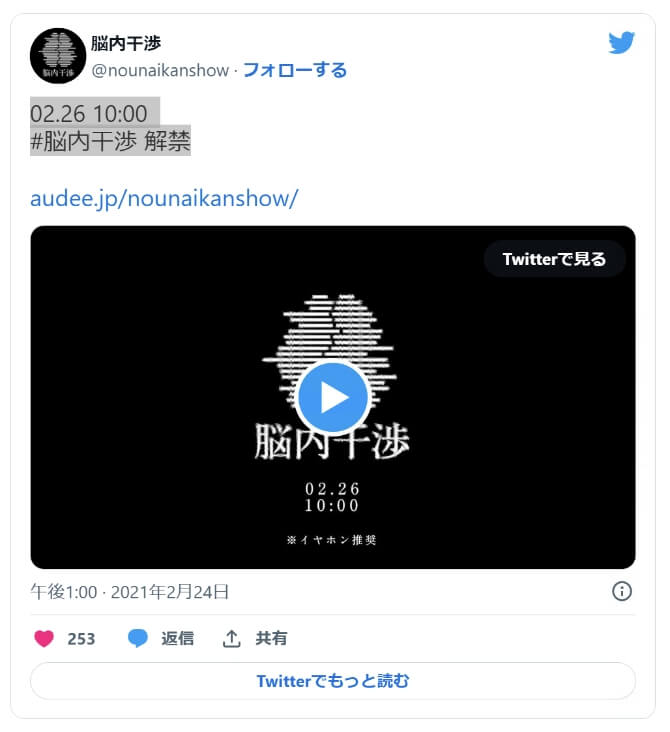The image size is (670, 732).
Task: Click the フォローする follow link
Action: point(295,70)
